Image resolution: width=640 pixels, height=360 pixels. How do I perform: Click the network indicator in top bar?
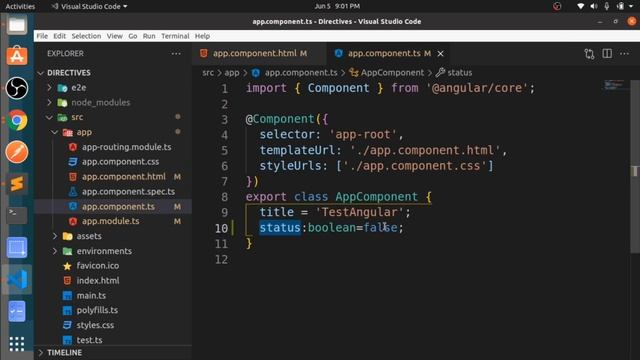click(x=580, y=6)
